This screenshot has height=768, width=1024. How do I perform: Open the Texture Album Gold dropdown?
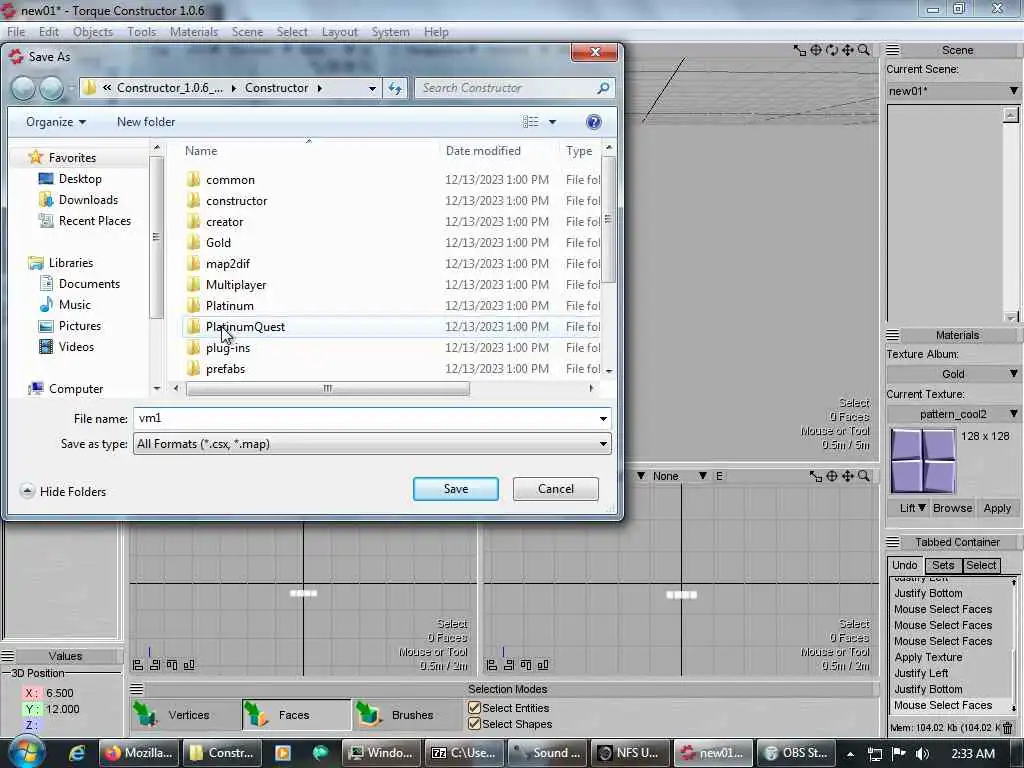953,374
